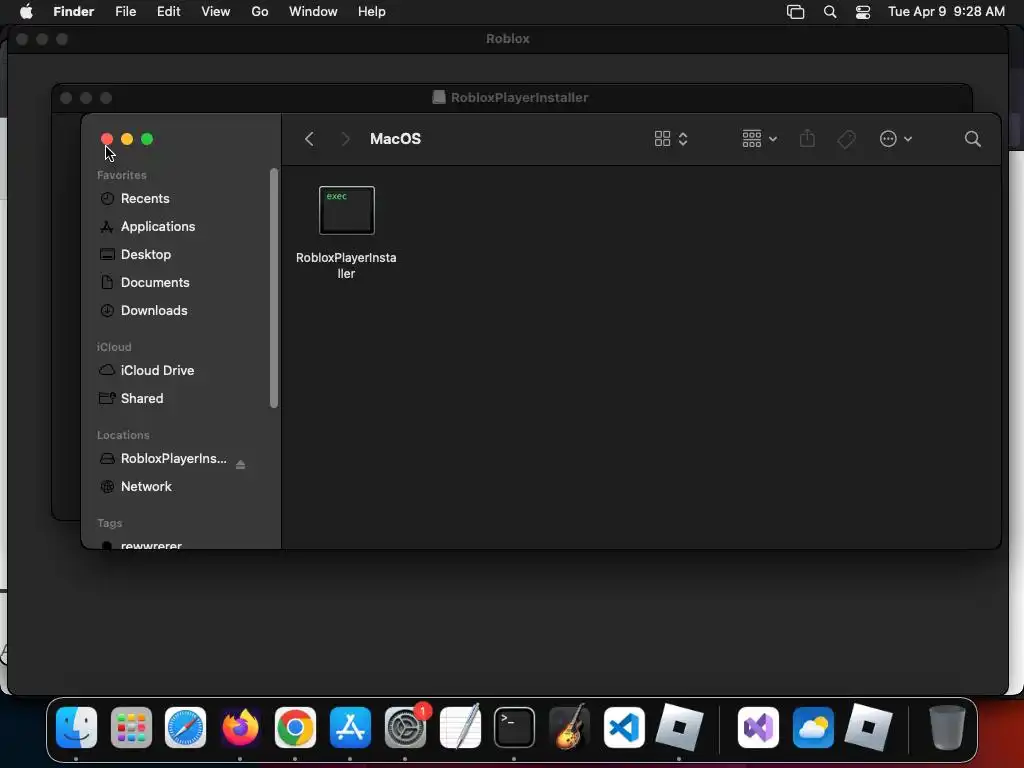Open the Help menu
The height and width of the screenshot is (768, 1024).
[x=372, y=11]
